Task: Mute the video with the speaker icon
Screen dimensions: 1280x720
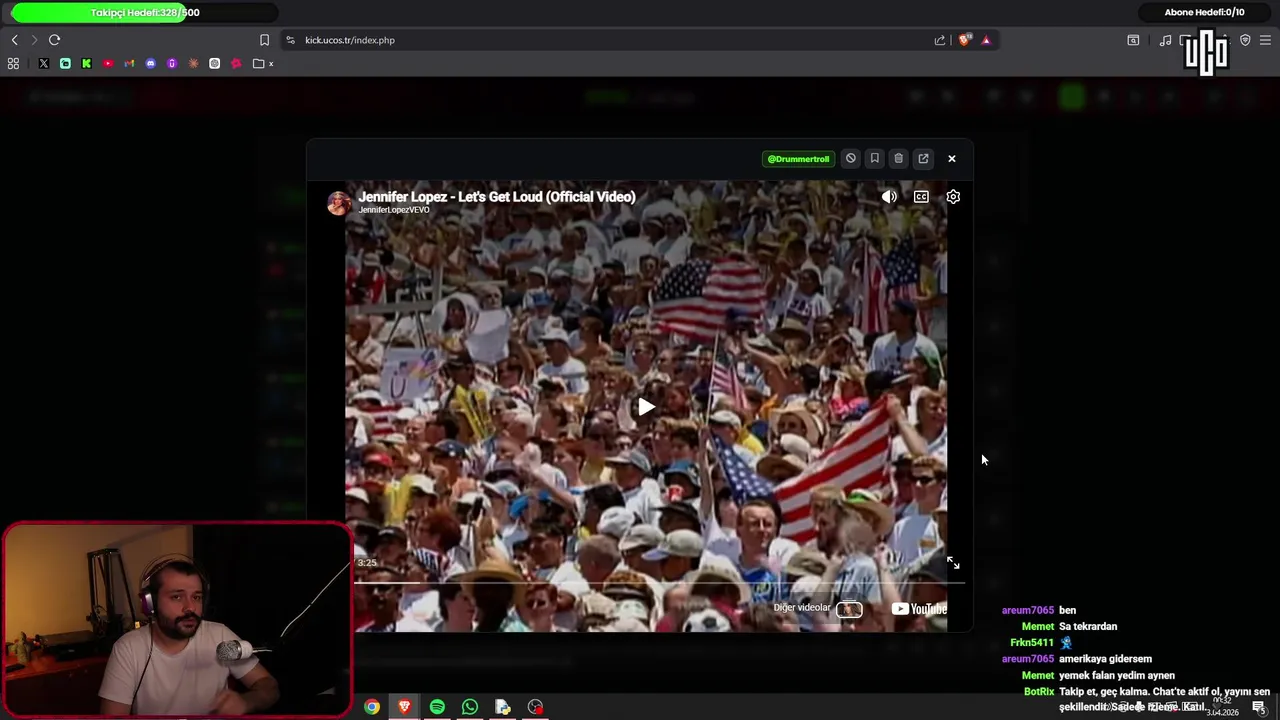Action: pos(889,197)
